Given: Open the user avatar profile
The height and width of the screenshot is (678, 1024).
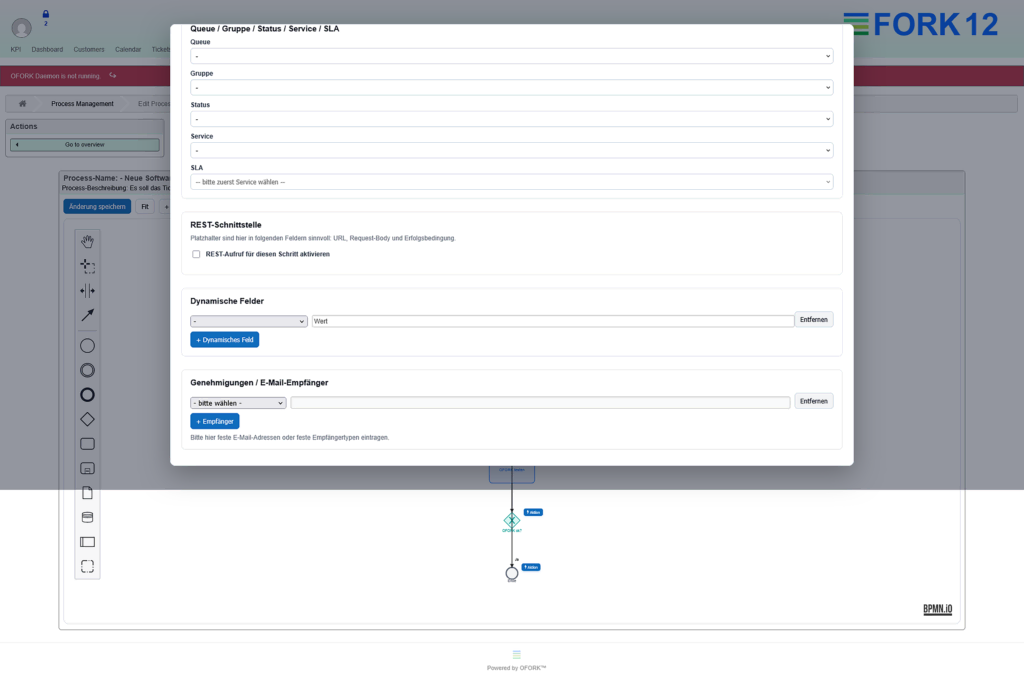Looking at the screenshot, I should [x=22, y=27].
